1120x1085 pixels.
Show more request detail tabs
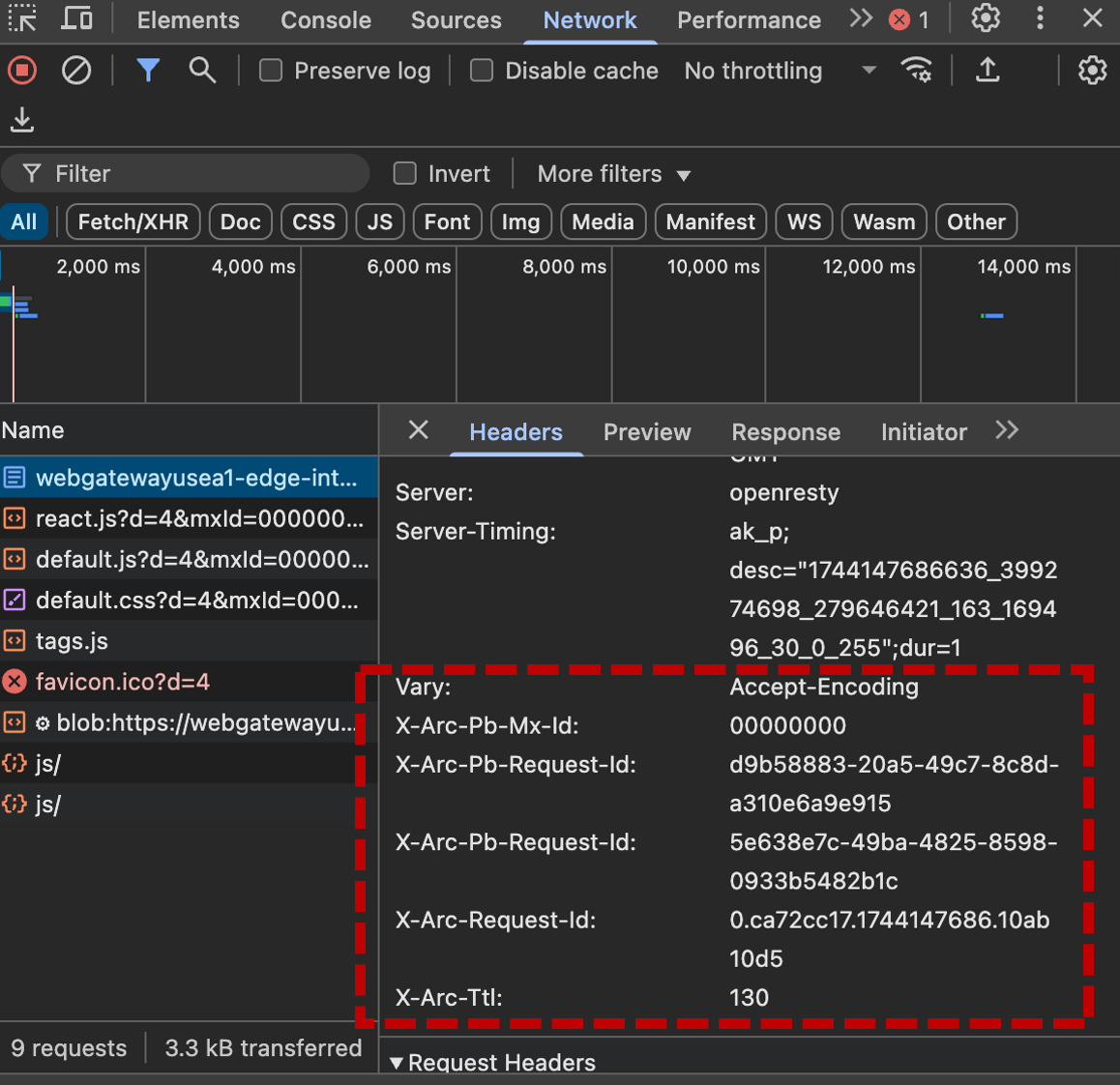point(1007,430)
